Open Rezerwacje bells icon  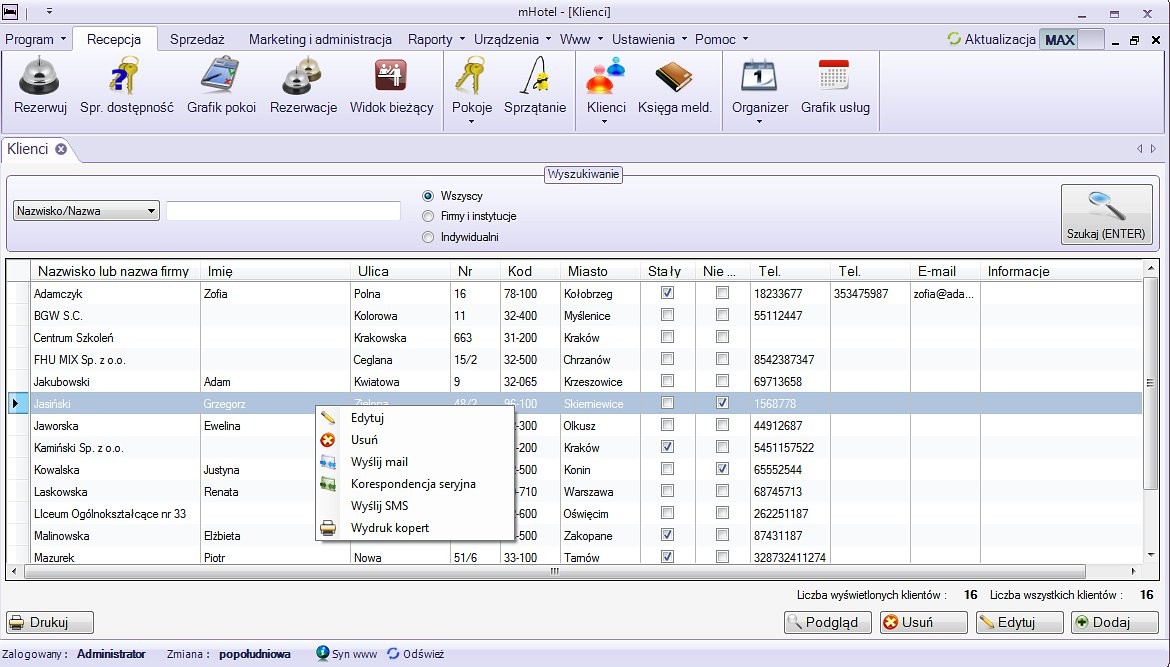tap(302, 76)
